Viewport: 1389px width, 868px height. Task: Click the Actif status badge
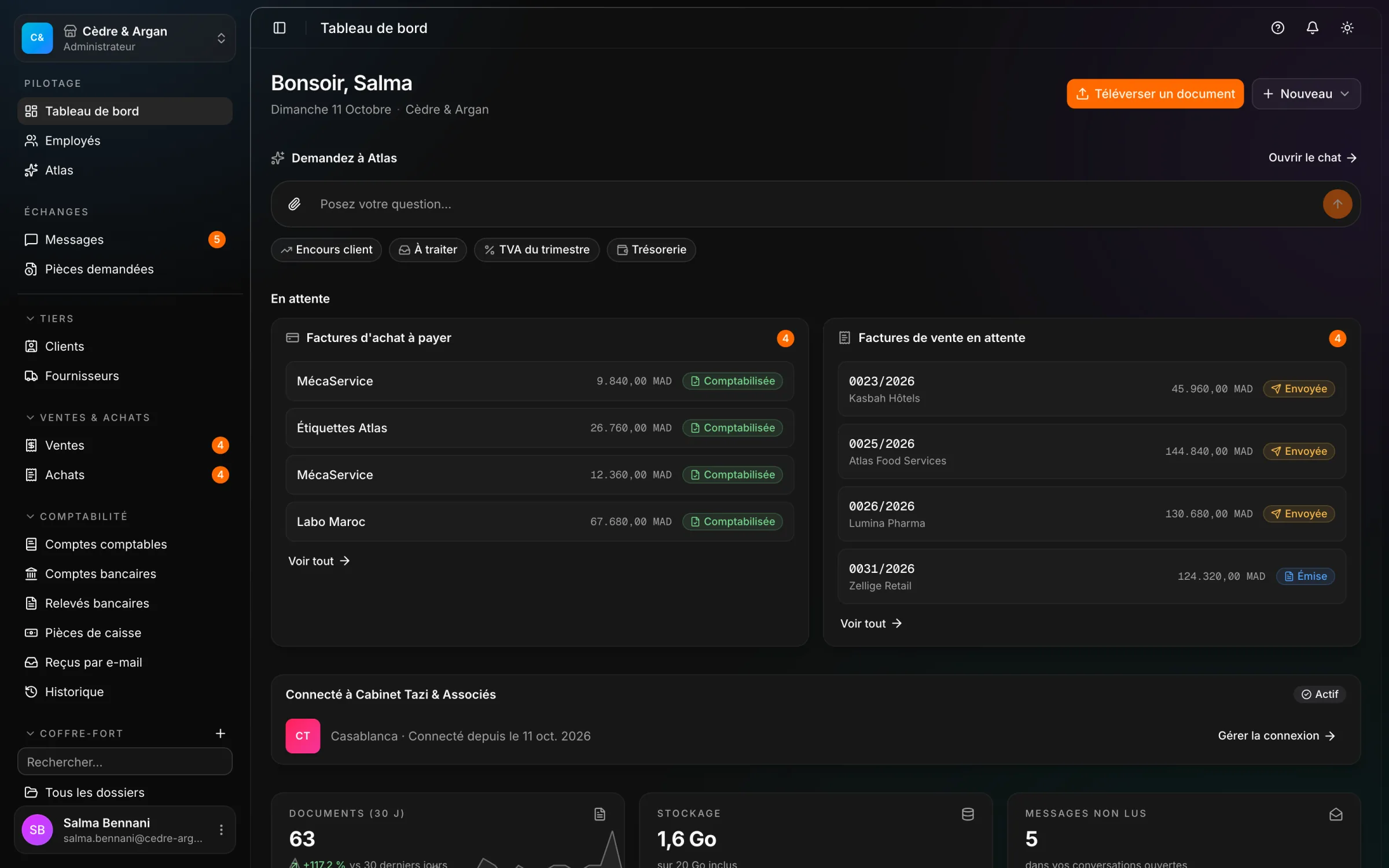pos(1320,694)
